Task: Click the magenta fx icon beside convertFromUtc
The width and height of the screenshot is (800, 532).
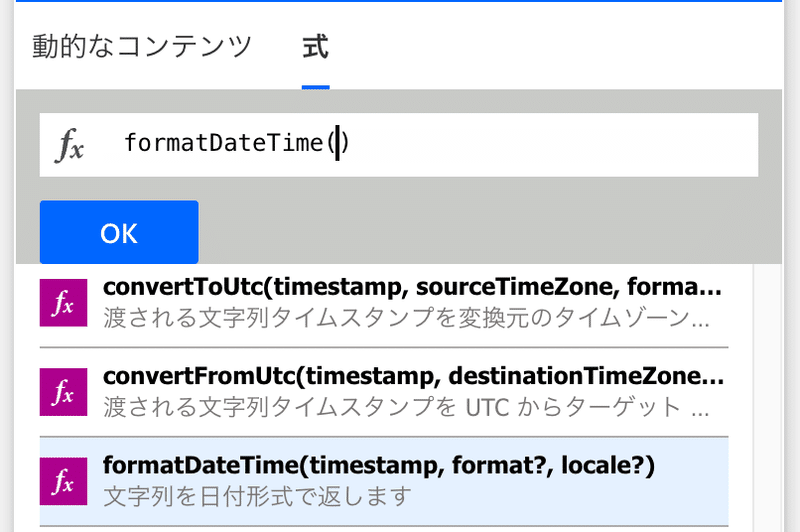Action: (63, 392)
